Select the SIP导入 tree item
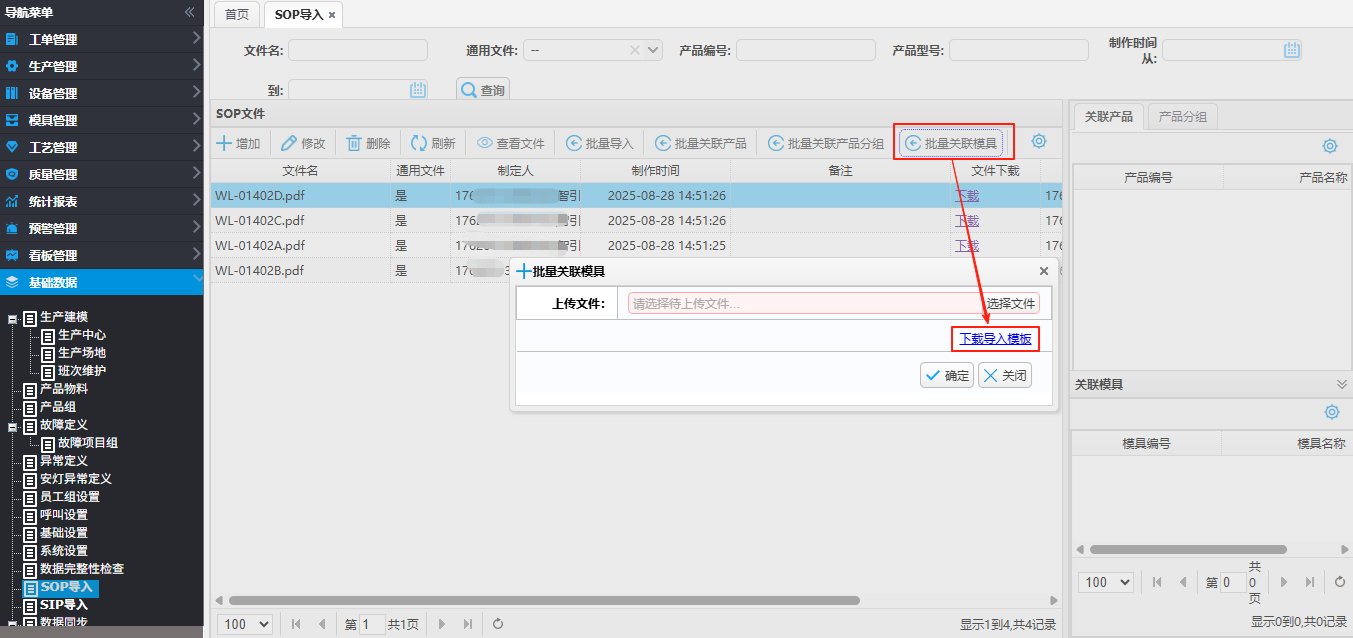The image size is (1353, 638). pyautogui.click(x=63, y=604)
